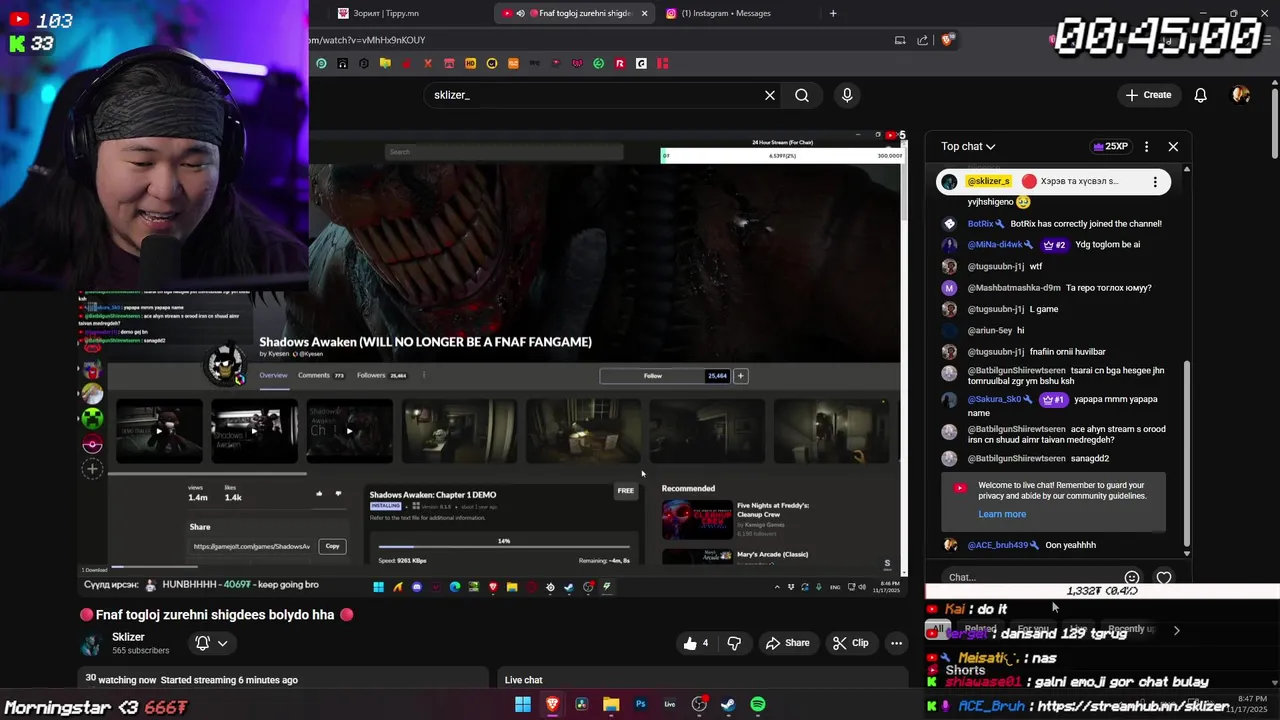Click the share page icon in address bar

pos(922,40)
